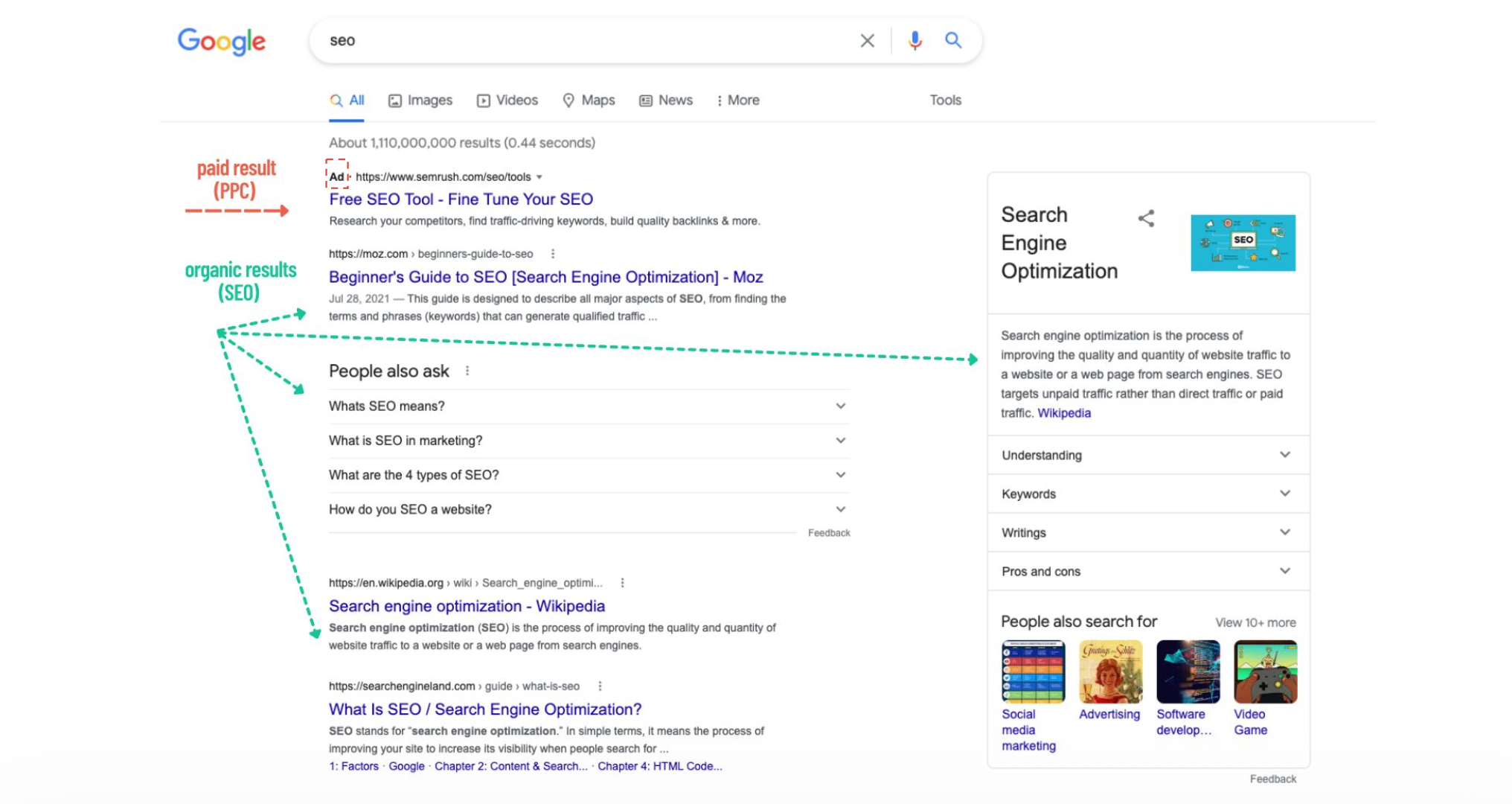The image size is (1512, 804).
Task: Click the Wikipedia link in knowledge panel
Action: coord(1064,413)
